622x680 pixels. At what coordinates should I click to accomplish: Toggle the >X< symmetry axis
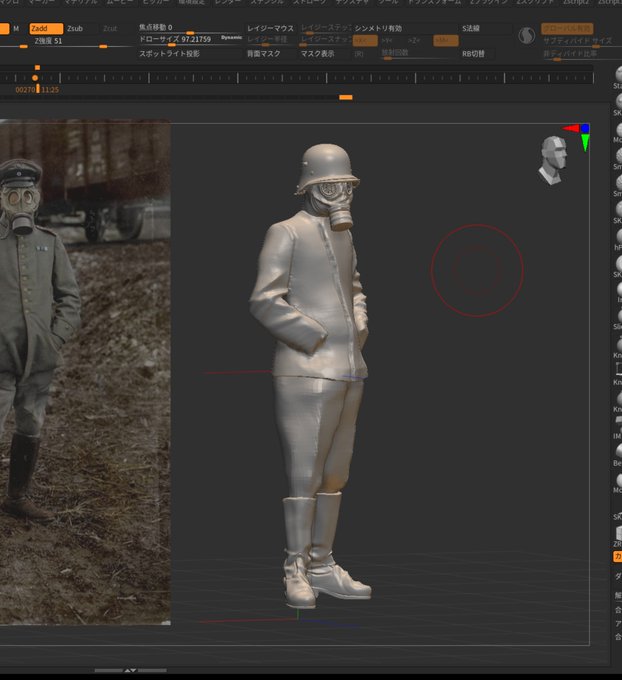365,41
